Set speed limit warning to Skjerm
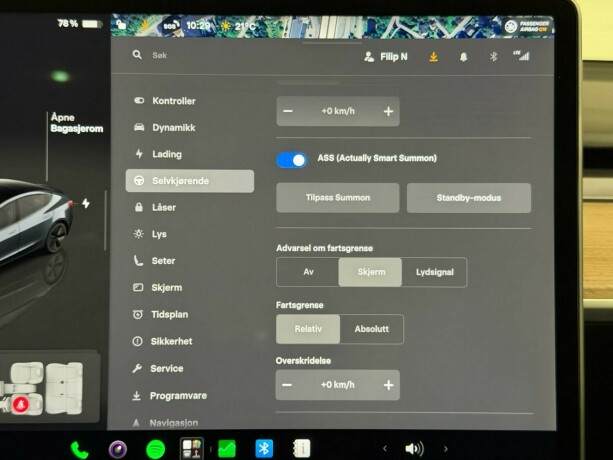This screenshot has height=460, width=613. (370, 272)
